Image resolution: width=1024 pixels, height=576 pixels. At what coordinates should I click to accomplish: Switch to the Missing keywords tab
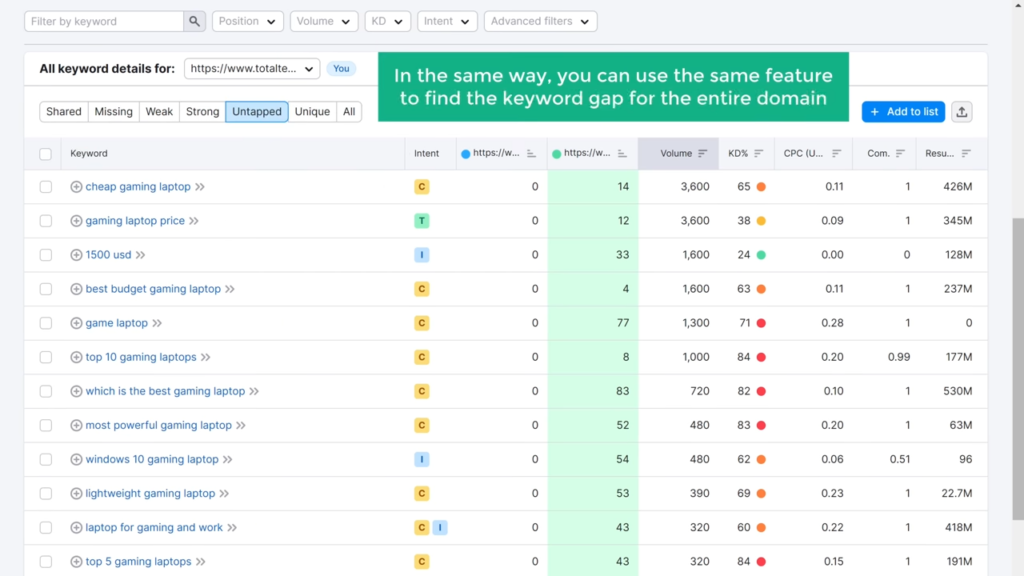(x=113, y=111)
